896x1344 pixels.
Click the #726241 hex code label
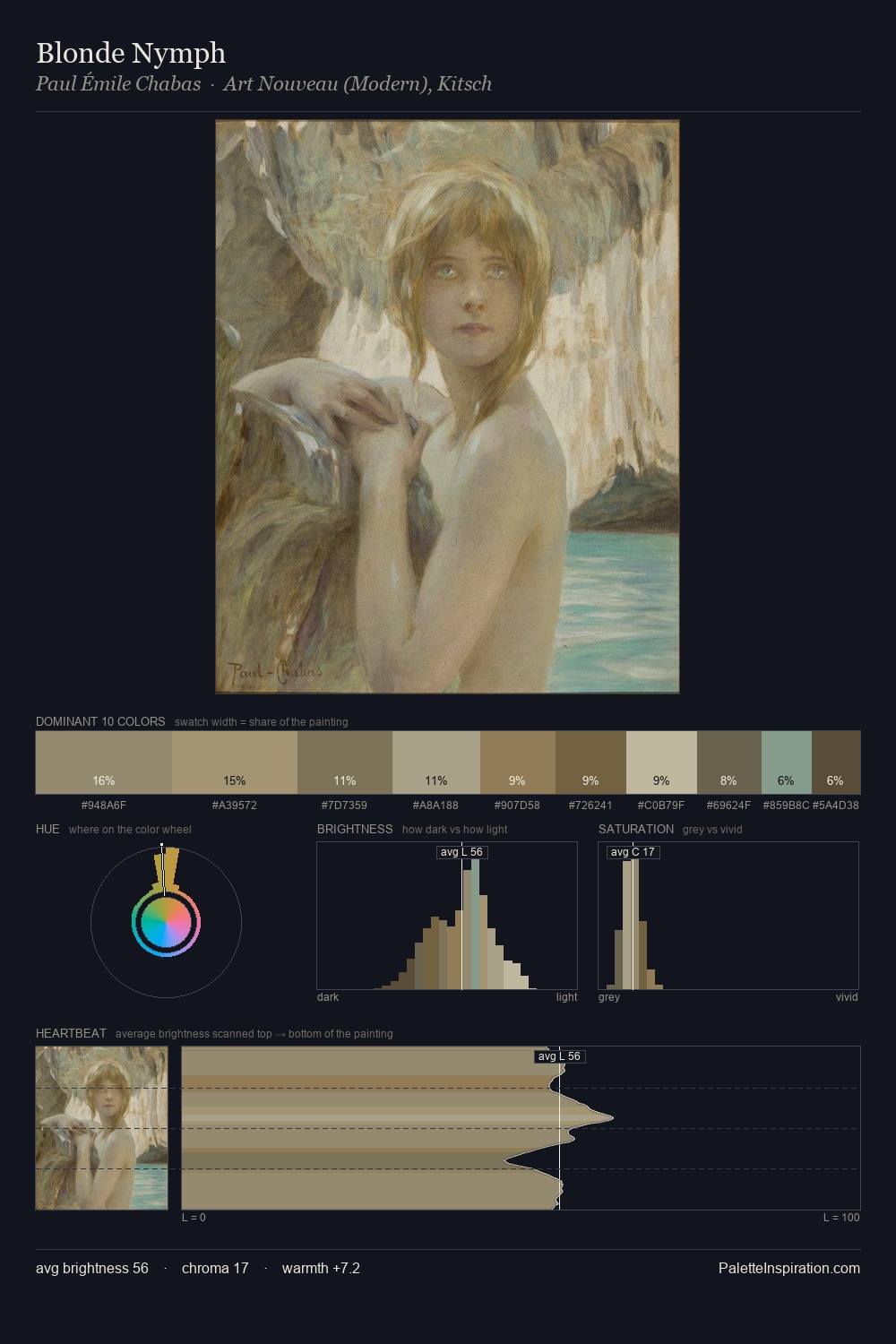[x=590, y=806]
